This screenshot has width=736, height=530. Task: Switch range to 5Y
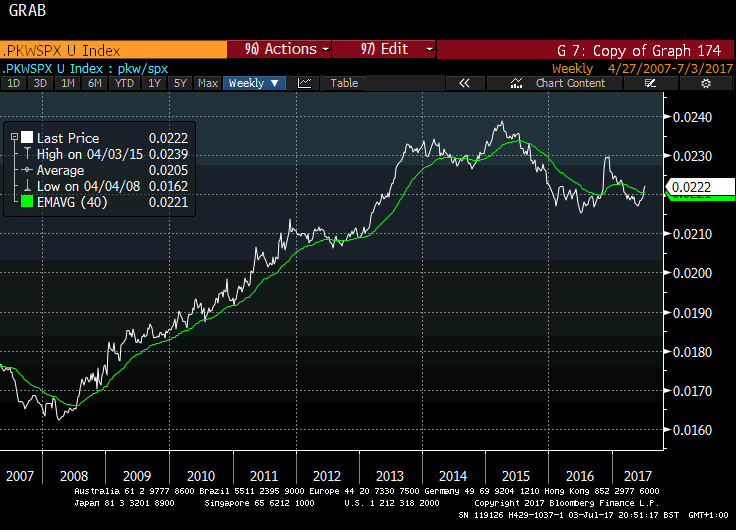click(x=180, y=83)
